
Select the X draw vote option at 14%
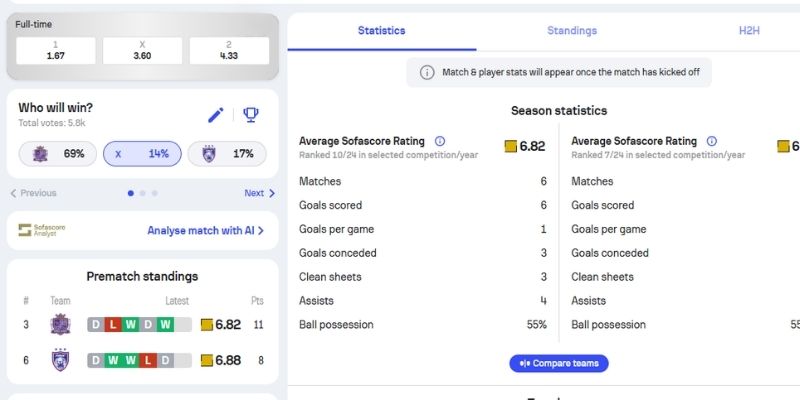[143, 153]
